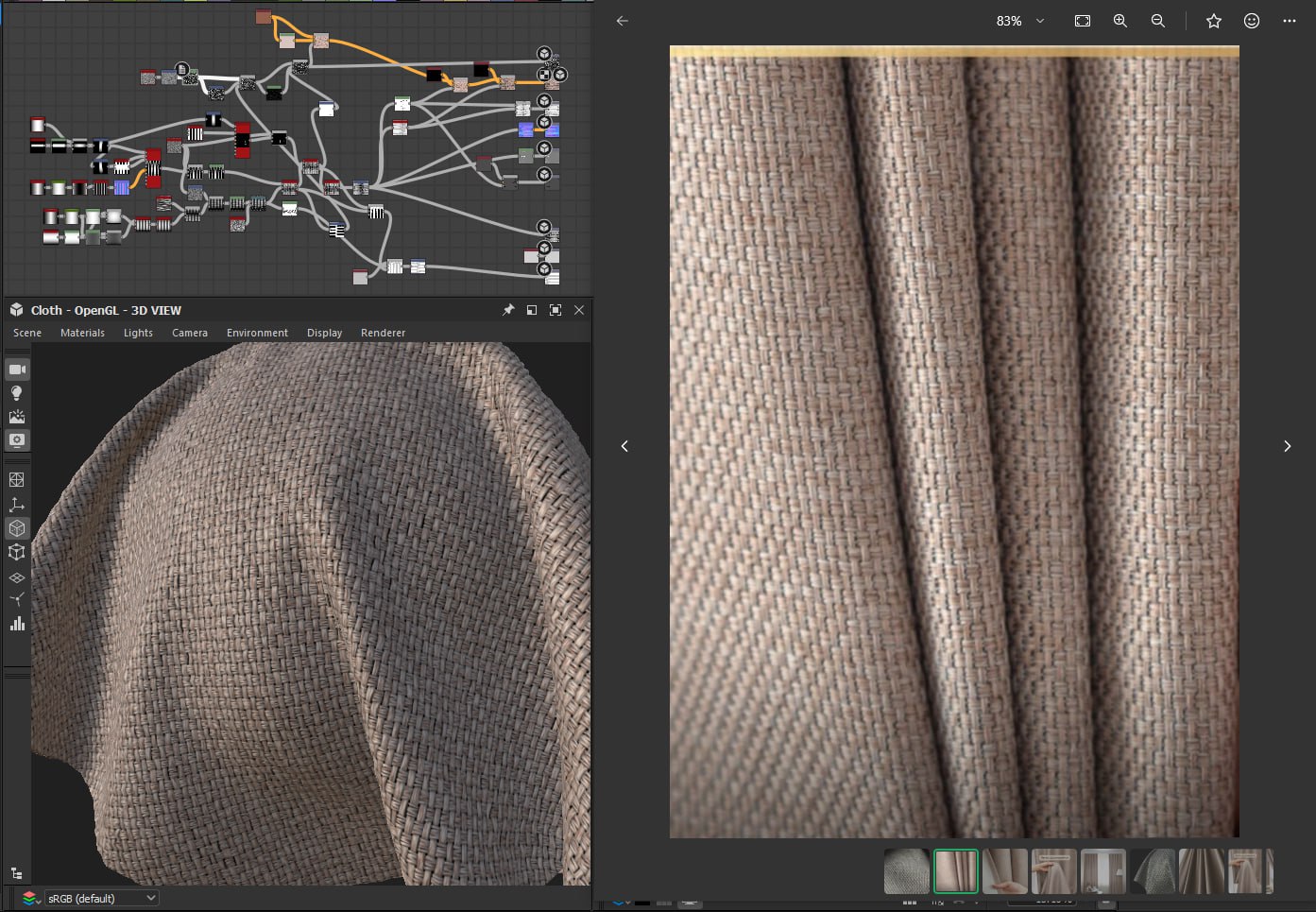The height and width of the screenshot is (912, 1316).
Task: Show previous photo with left chevron
Action: tap(624, 446)
